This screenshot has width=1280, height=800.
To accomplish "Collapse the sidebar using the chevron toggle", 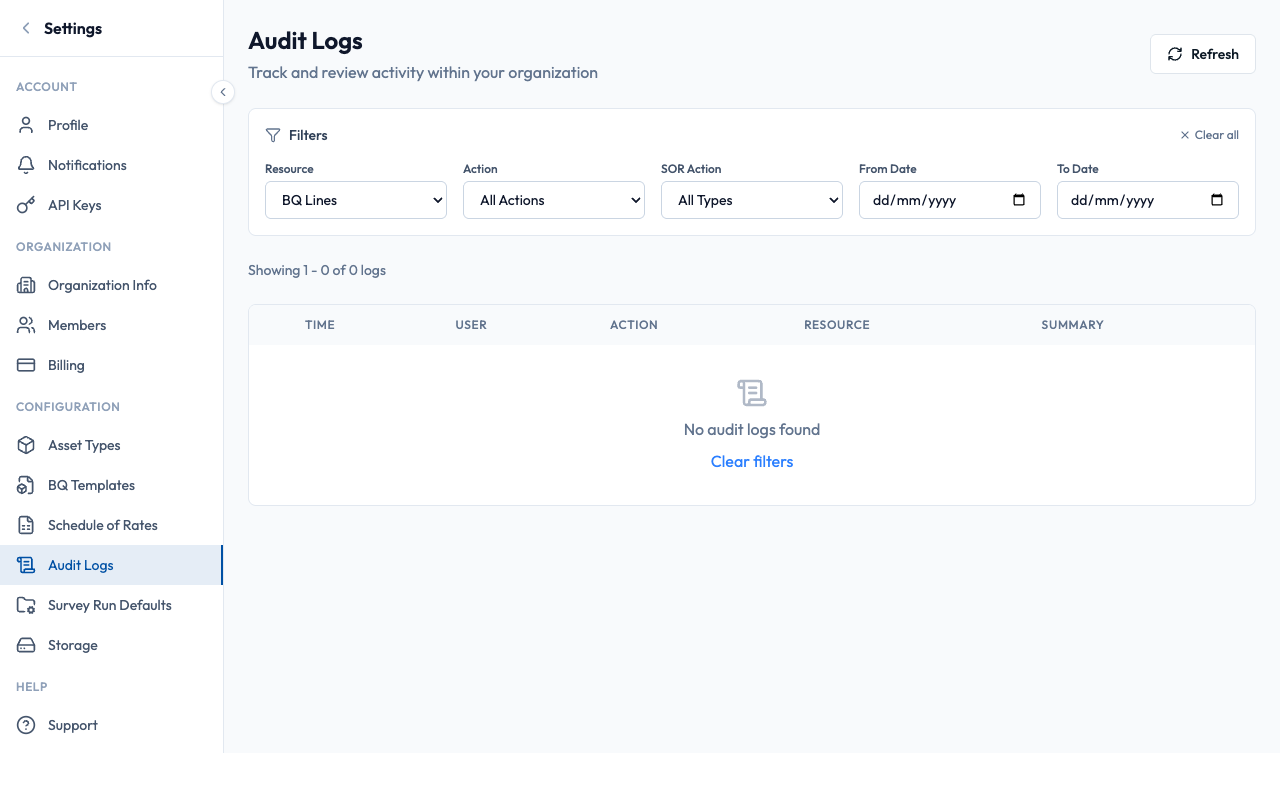I will click(x=223, y=91).
